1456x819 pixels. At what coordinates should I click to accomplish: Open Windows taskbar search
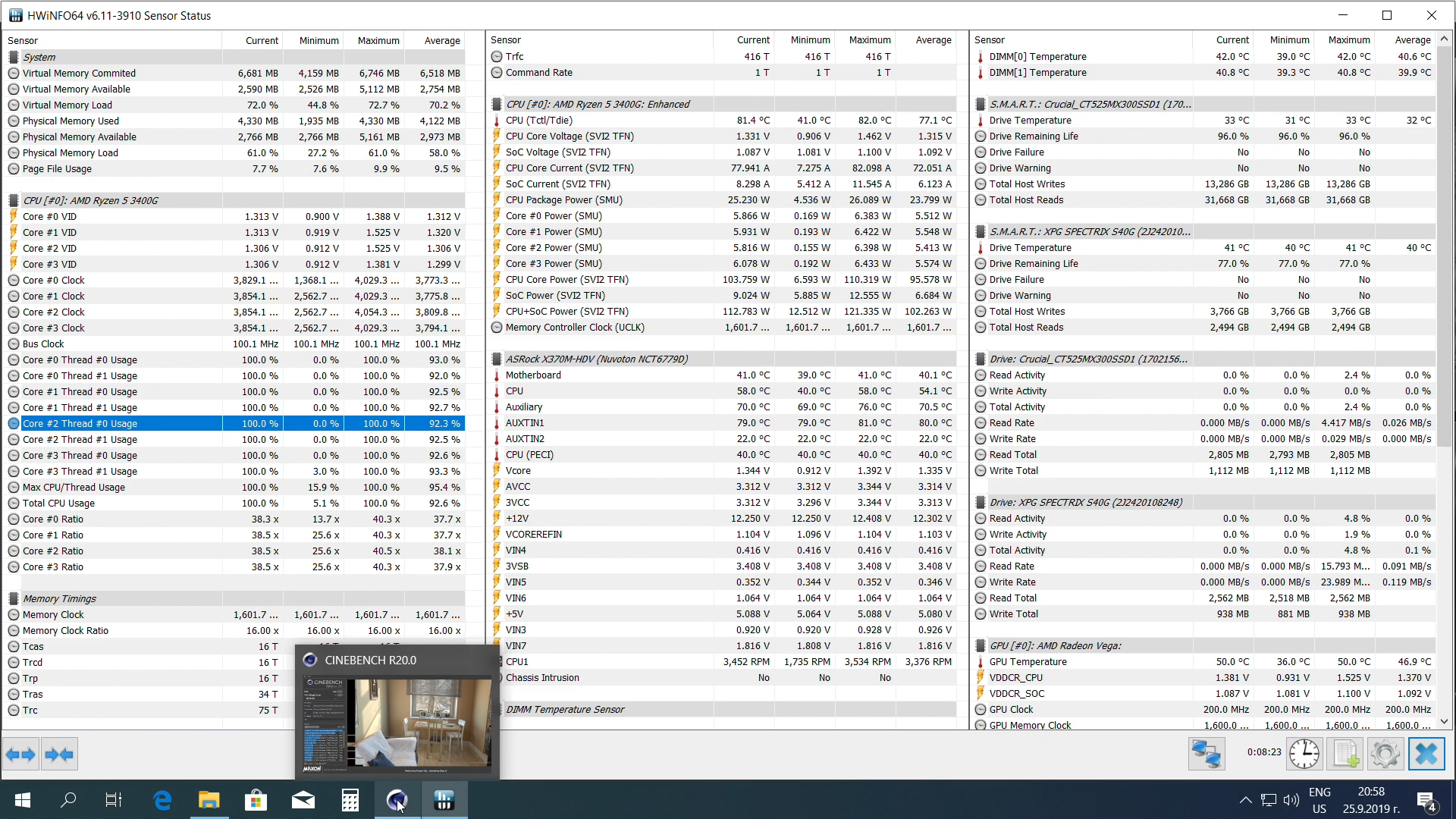[68, 800]
